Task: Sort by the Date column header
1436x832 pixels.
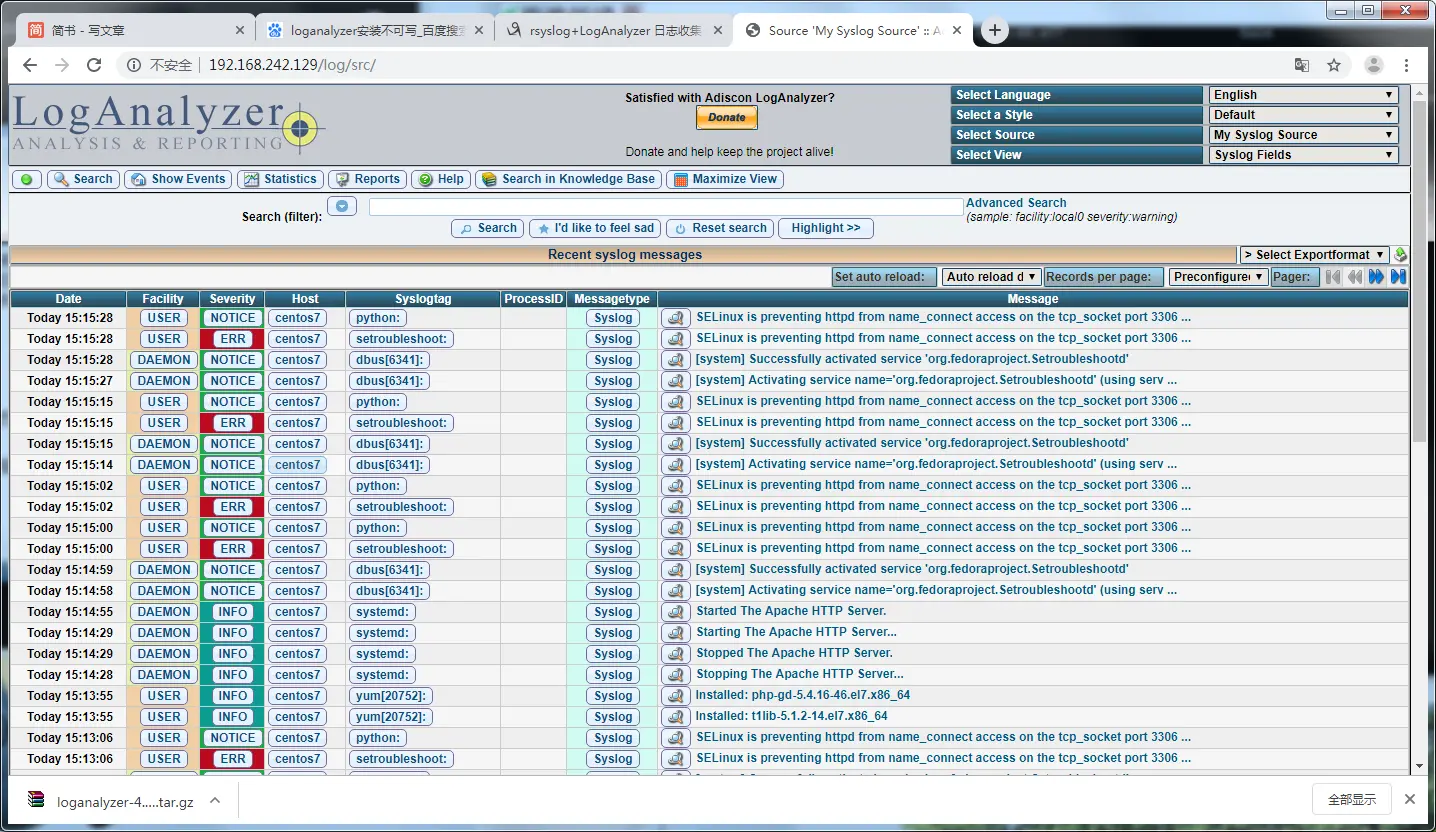Action: pos(69,298)
